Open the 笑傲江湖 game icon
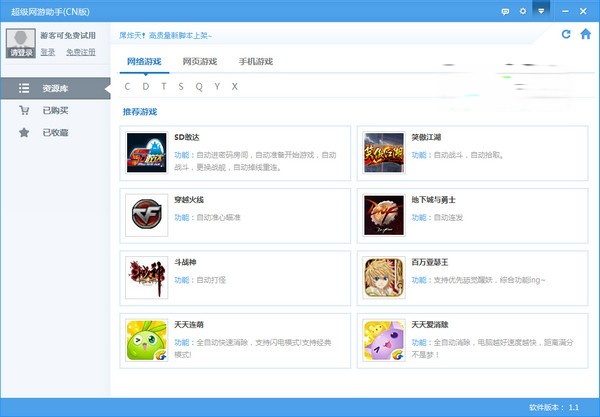 [384, 153]
